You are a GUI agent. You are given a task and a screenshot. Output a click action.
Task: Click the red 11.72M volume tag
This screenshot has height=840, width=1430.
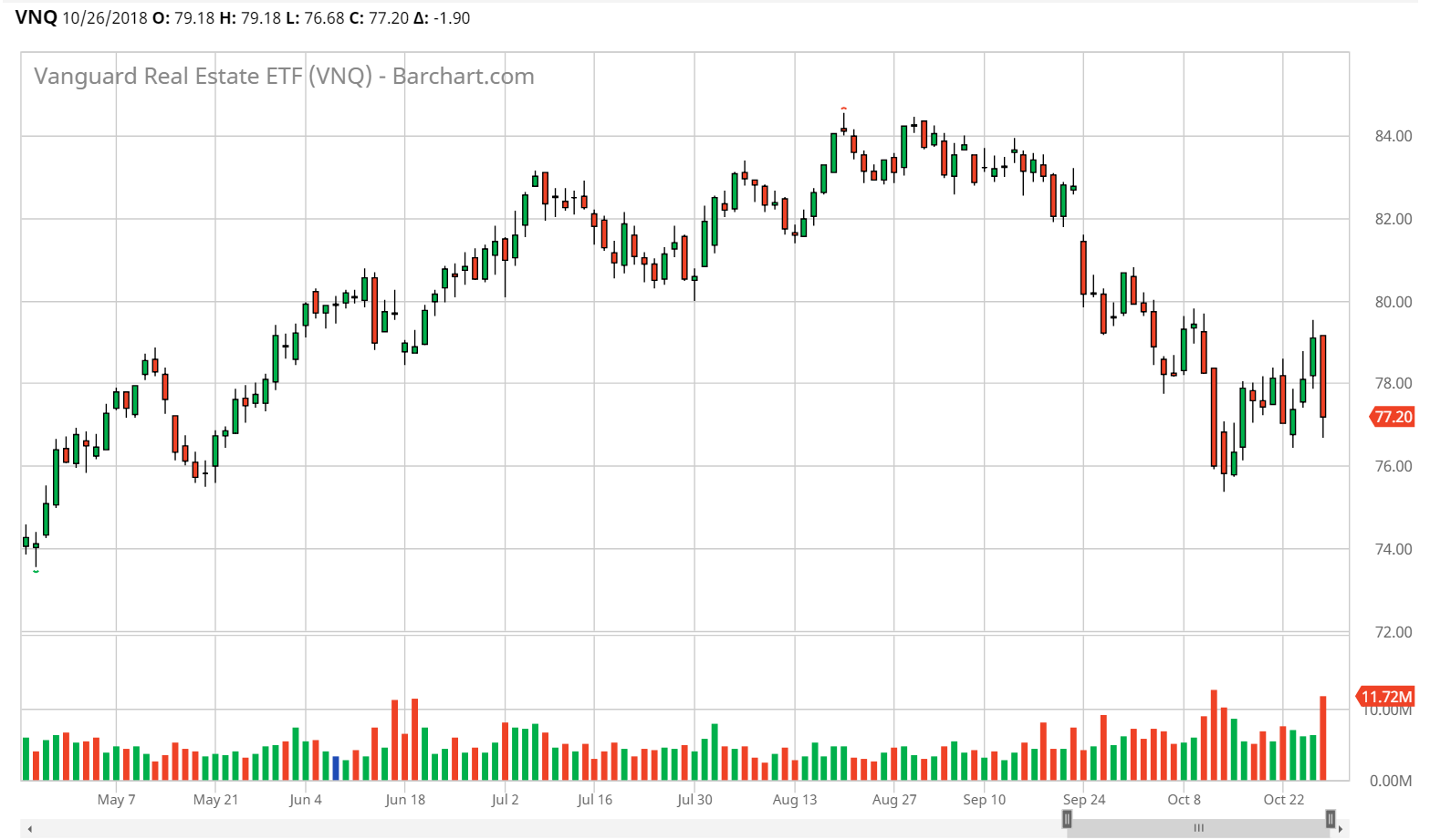tap(1386, 697)
